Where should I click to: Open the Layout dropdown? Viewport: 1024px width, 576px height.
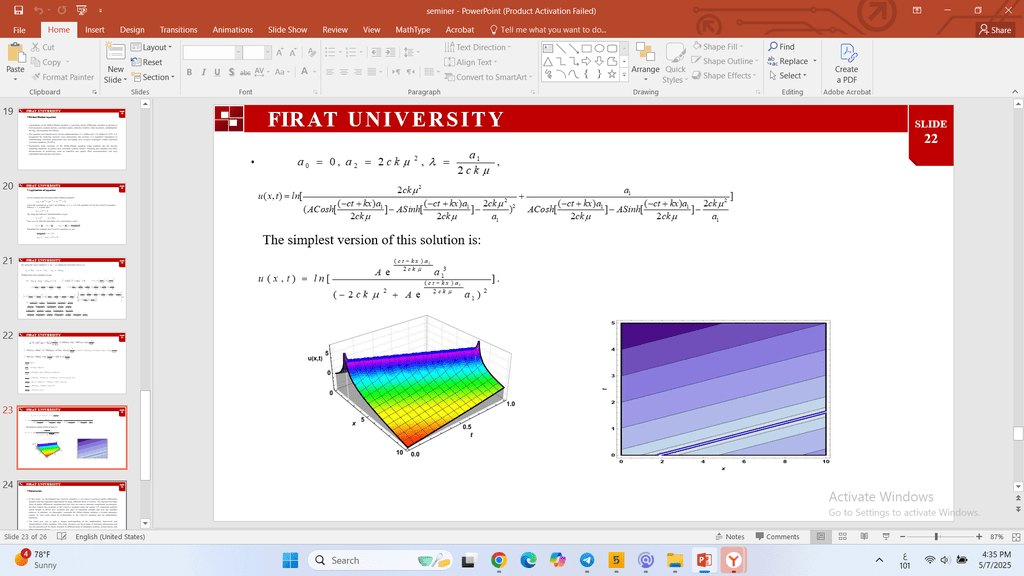[151, 47]
